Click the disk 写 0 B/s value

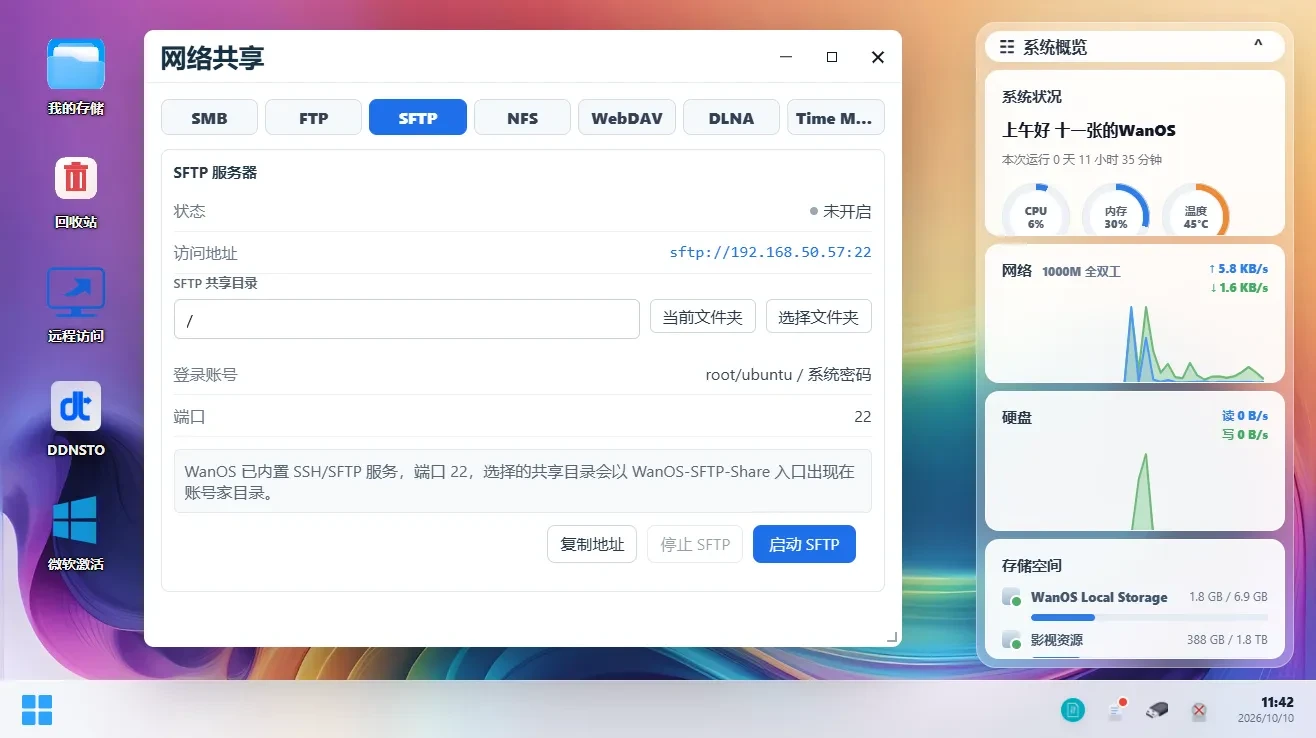tap(1244, 434)
